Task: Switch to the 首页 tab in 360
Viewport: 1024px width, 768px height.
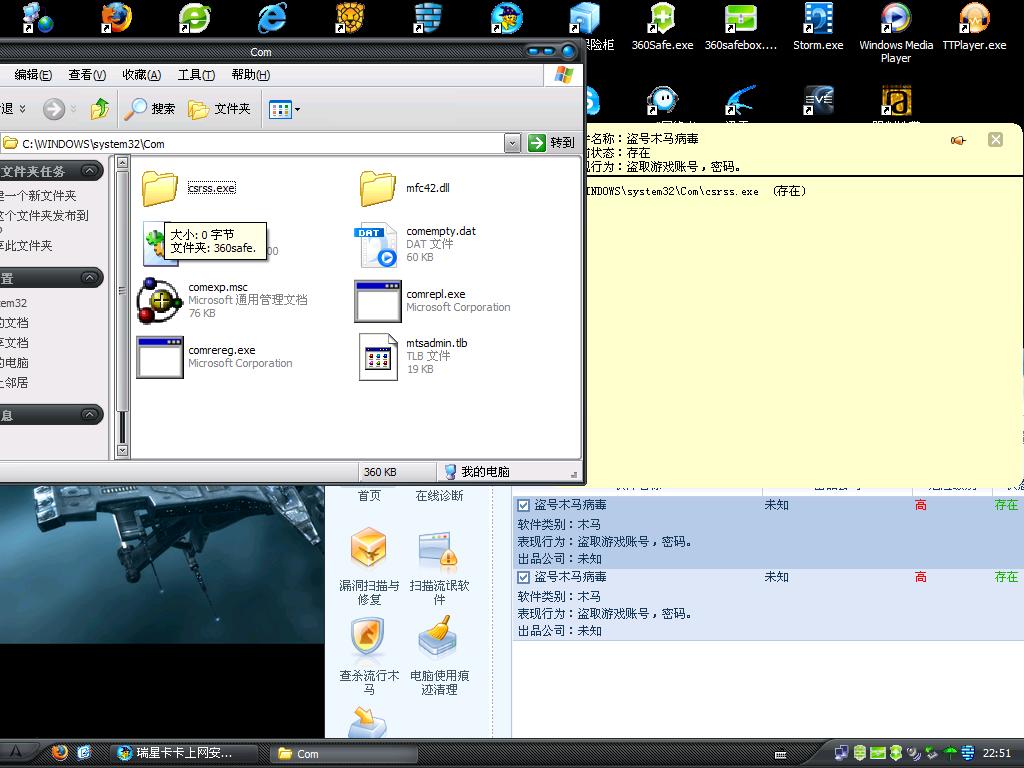Action: 369,496
